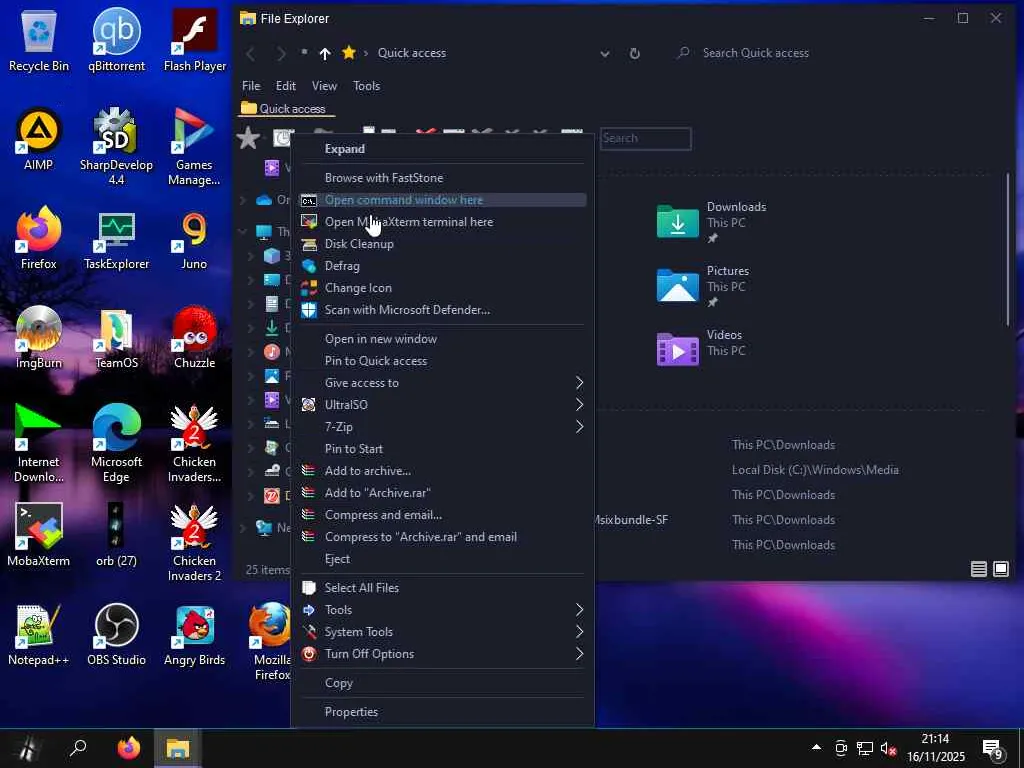The image size is (1024, 768).
Task: Choose Change Icon option
Action: (442, 288)
